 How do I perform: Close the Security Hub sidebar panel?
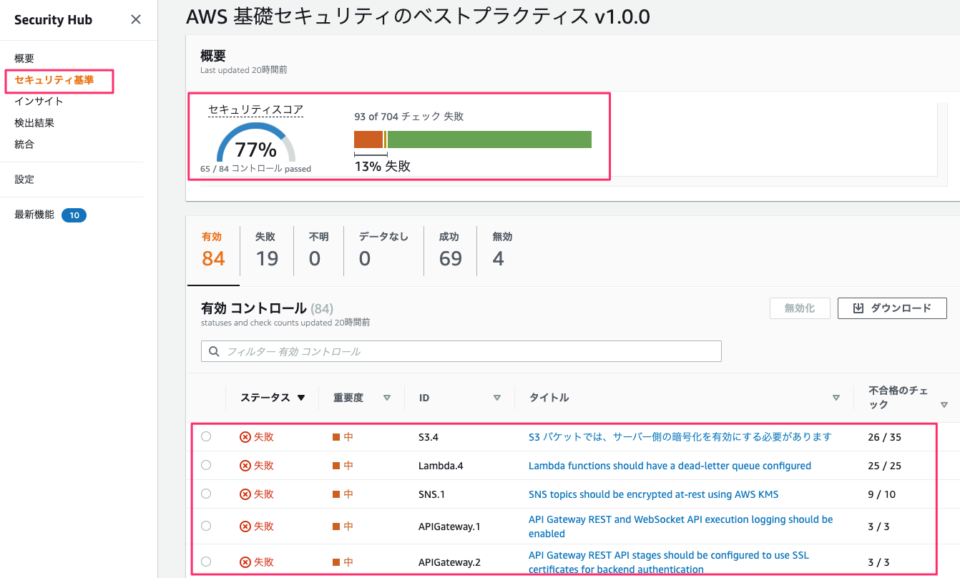pos(136,20)
